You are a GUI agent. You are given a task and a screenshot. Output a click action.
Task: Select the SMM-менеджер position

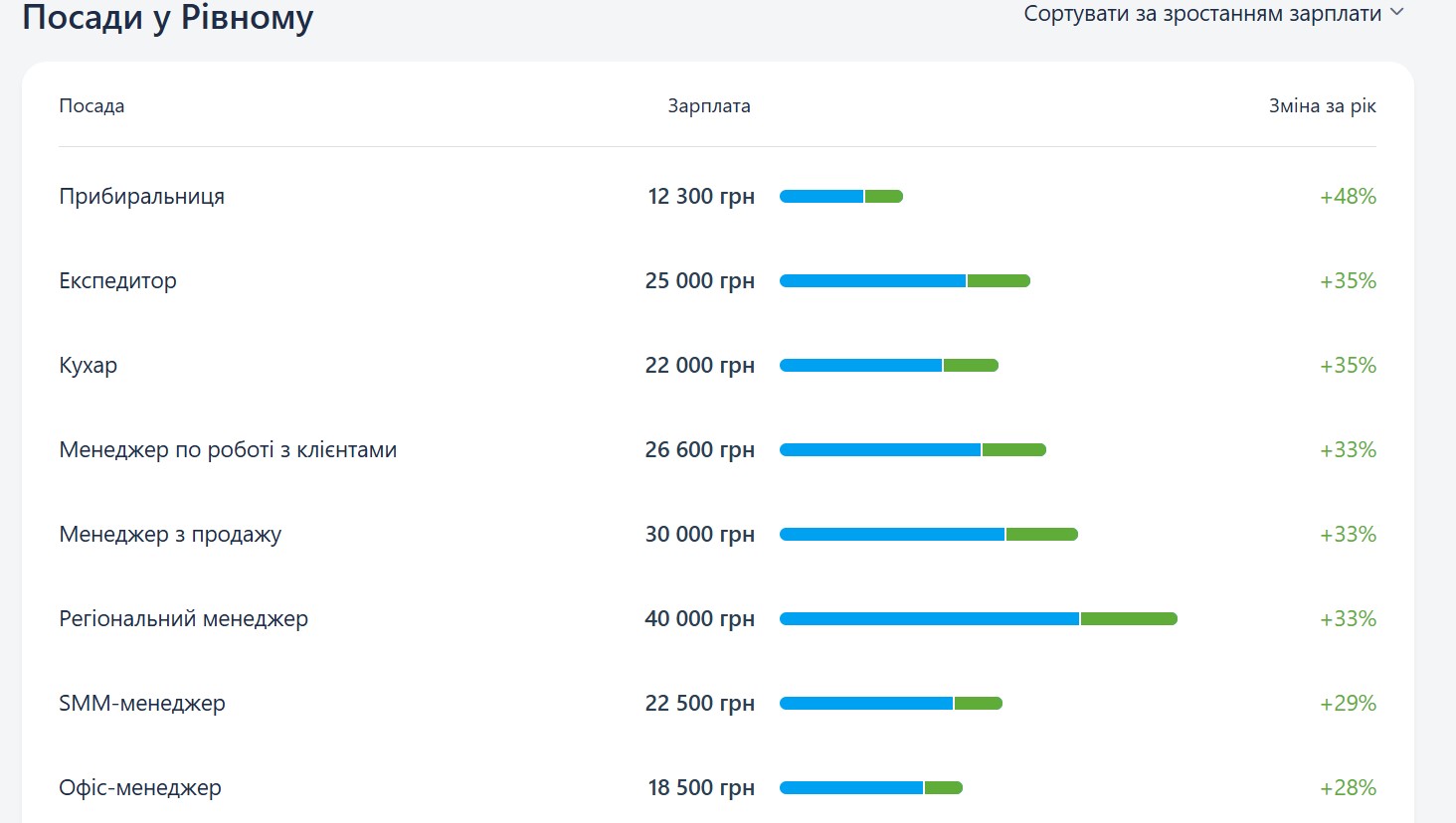coord(142,704)
